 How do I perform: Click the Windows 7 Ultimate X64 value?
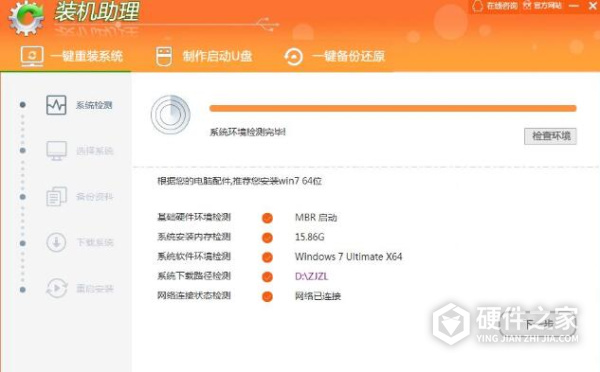(x=348, y=256)
